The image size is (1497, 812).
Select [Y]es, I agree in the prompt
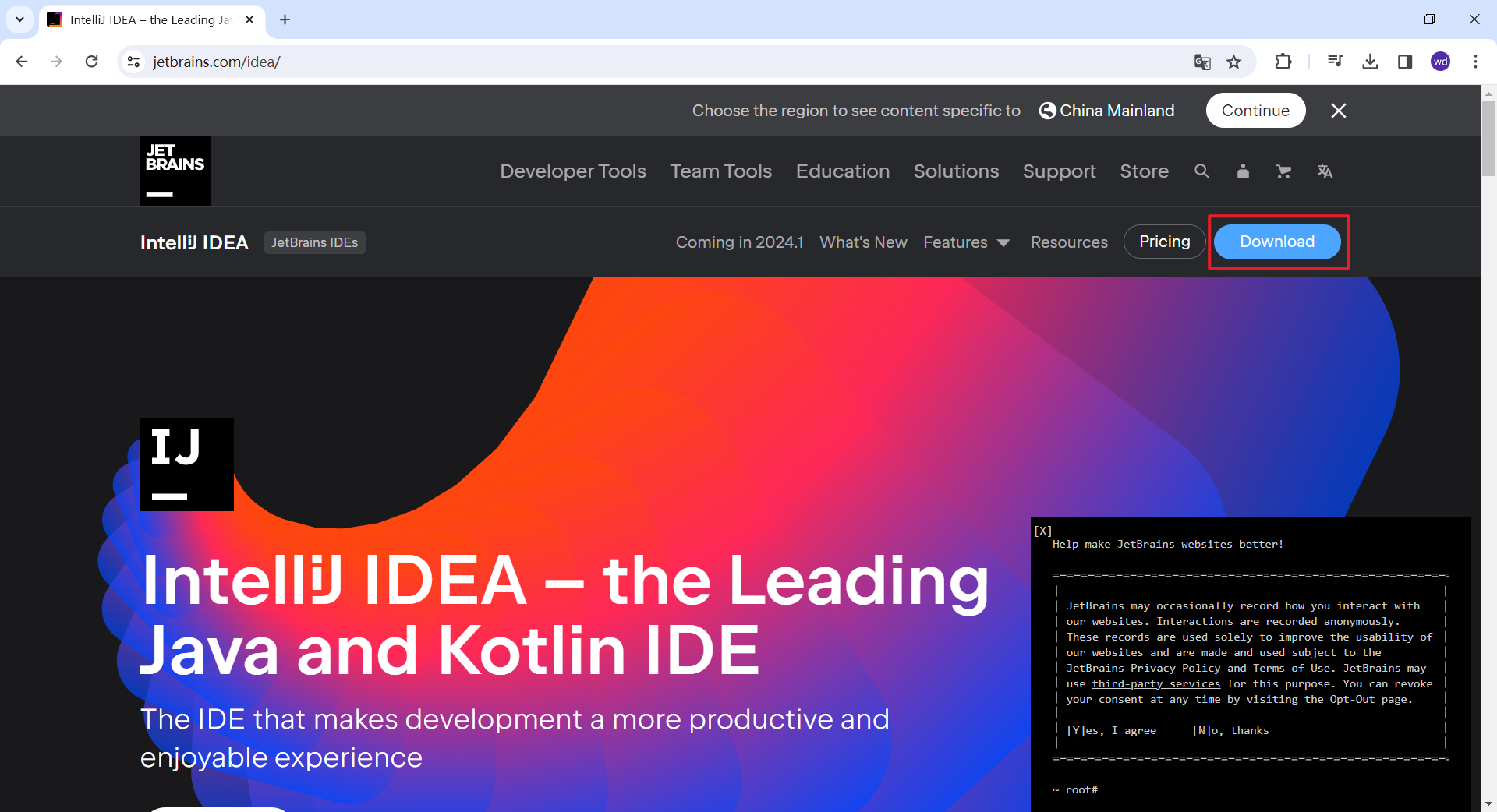click(x=1113, y=730)
